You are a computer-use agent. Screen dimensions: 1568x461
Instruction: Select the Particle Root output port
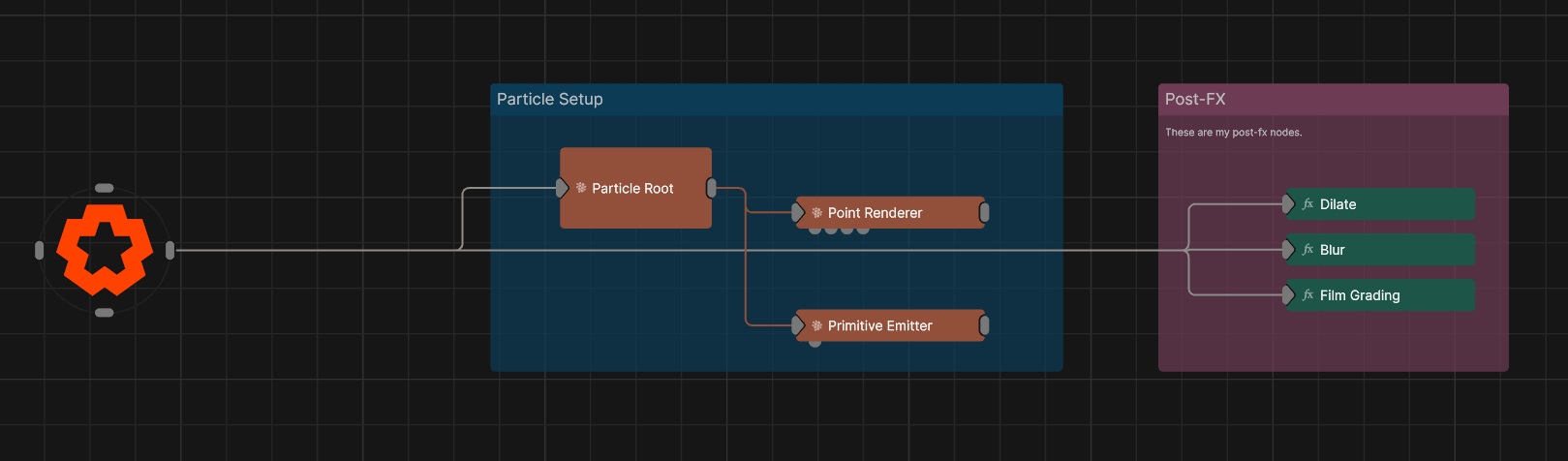click(712, 188)
